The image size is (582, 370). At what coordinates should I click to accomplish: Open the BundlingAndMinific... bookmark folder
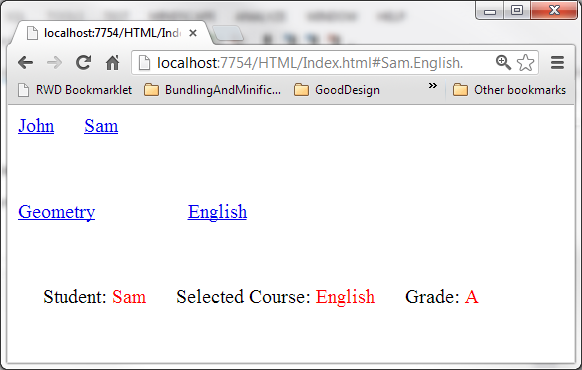pos(212,90)
